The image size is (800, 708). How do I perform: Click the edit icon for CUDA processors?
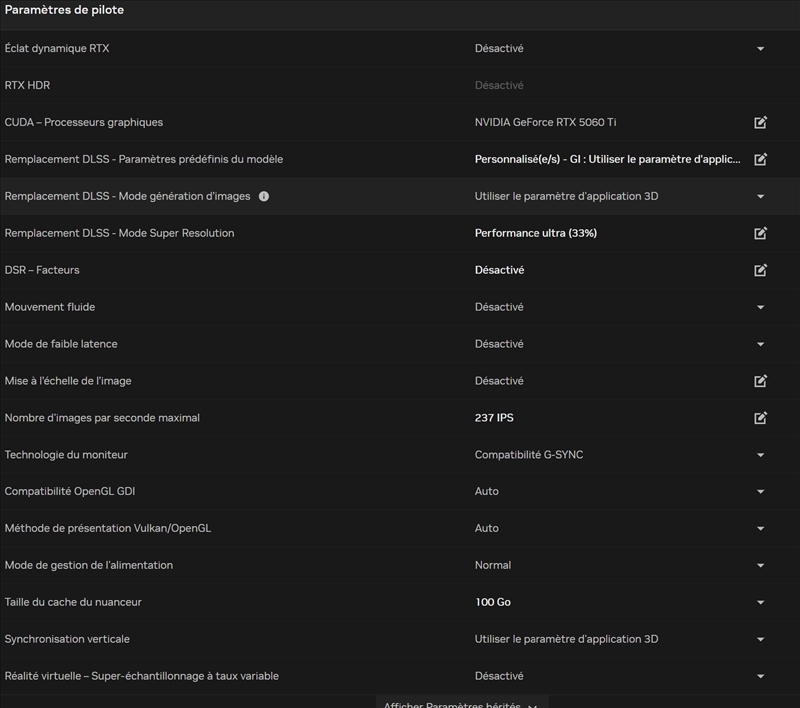(x=760, y=123)
